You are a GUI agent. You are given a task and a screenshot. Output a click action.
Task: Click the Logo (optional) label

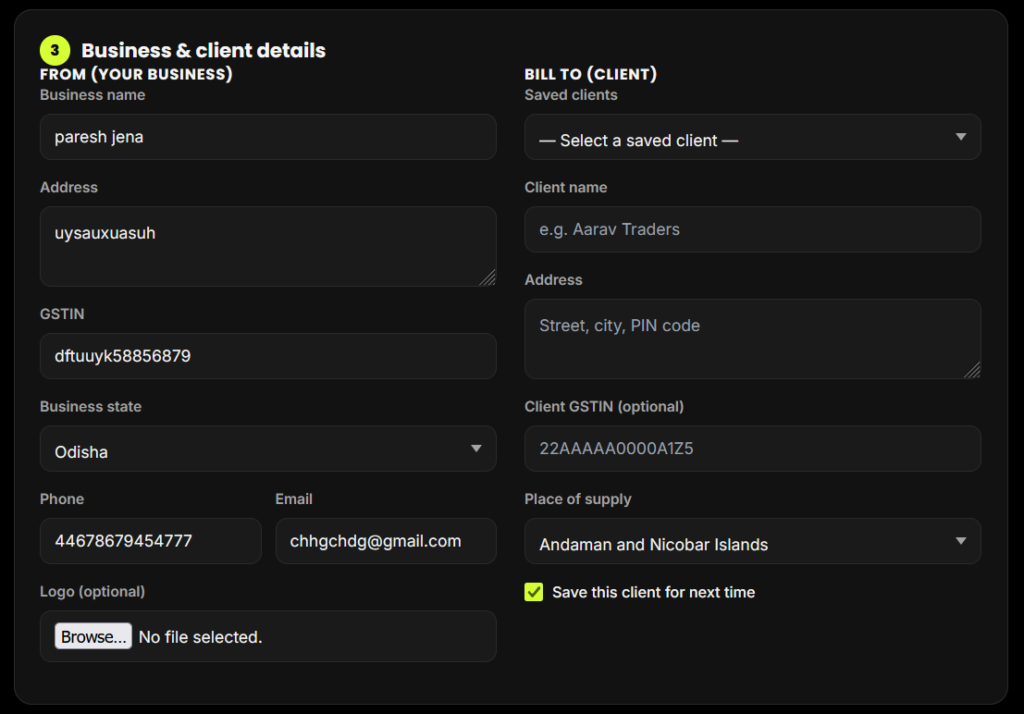[x=92, y=591]
